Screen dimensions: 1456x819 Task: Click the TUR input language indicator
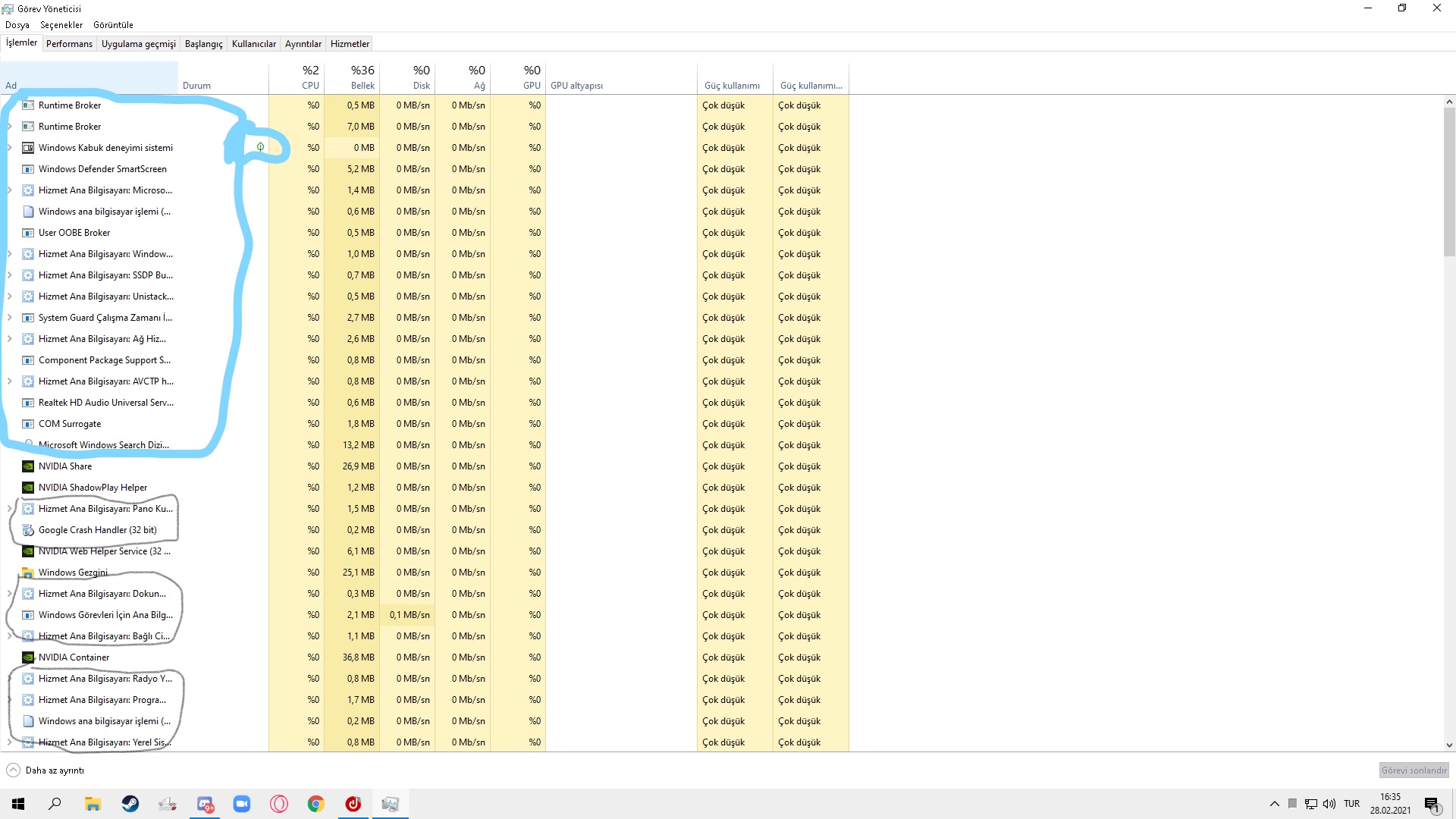1351,804
